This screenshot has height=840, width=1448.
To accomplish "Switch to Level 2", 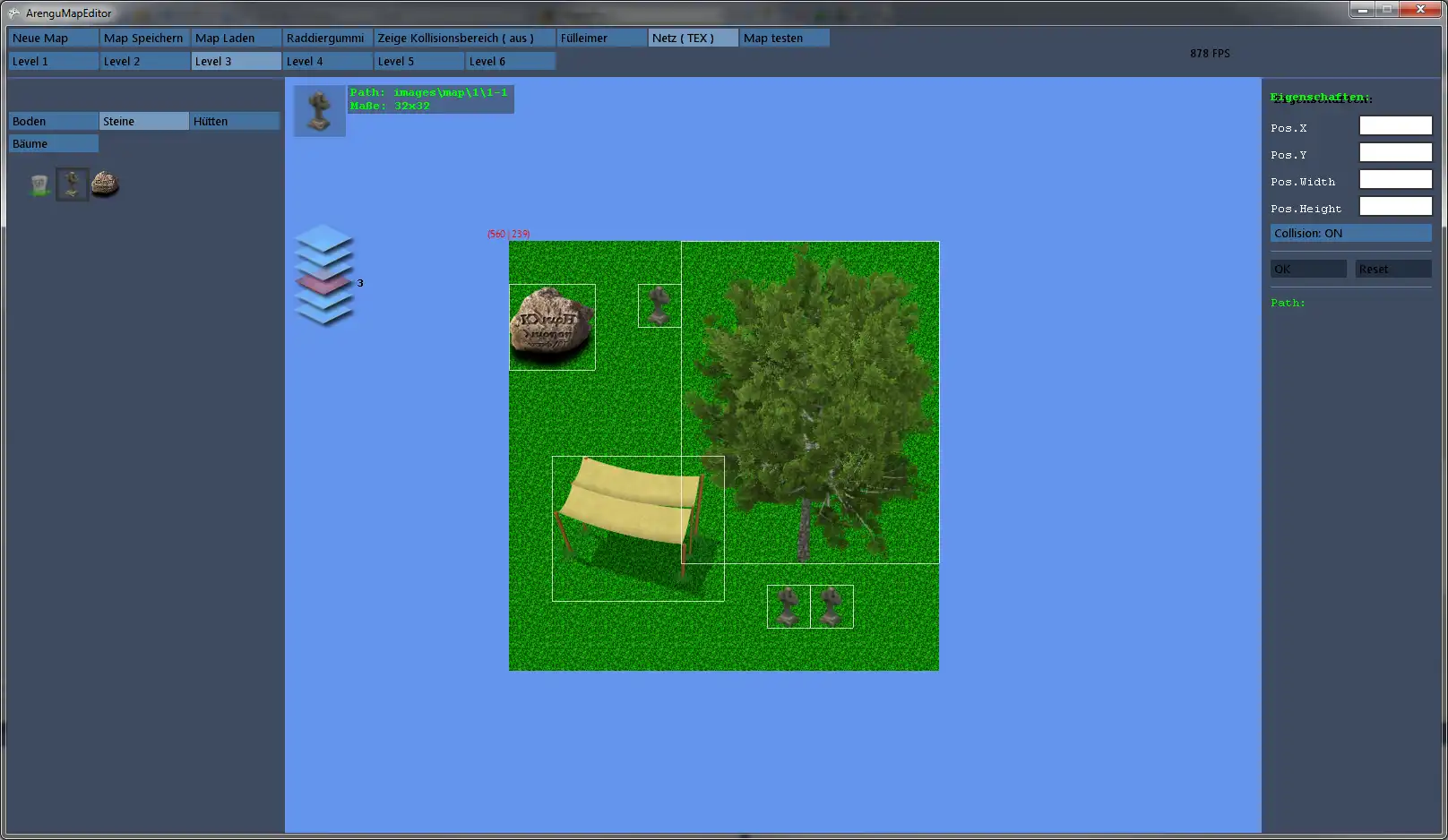I will (145, 61).
